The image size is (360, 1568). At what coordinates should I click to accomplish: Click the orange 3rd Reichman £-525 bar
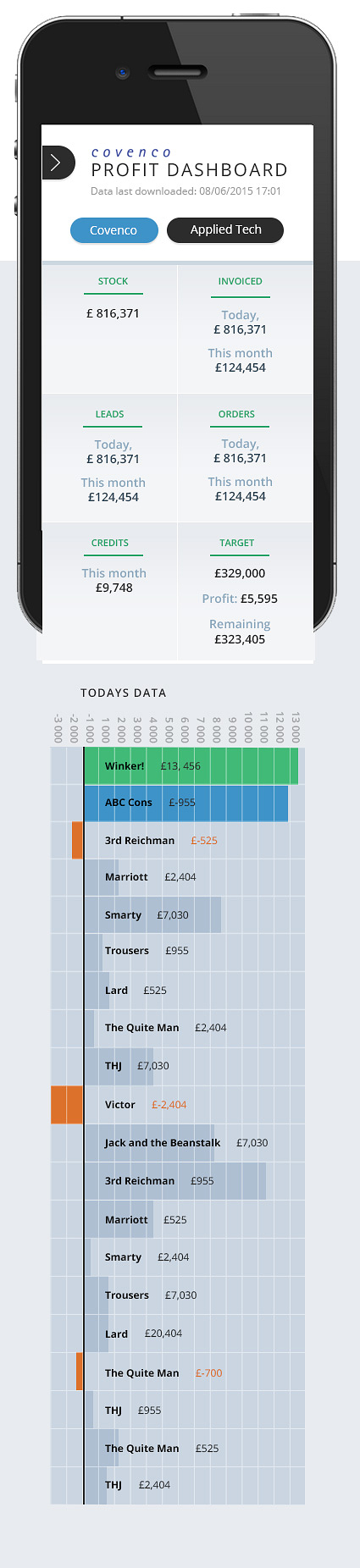point(78,840)
